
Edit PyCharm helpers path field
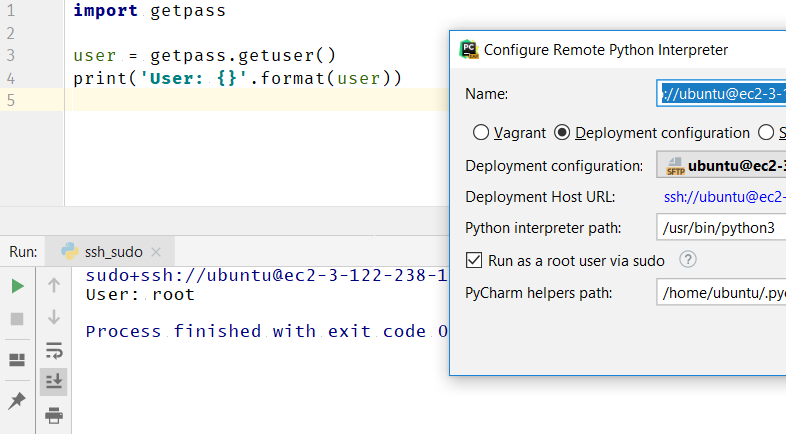721,292
